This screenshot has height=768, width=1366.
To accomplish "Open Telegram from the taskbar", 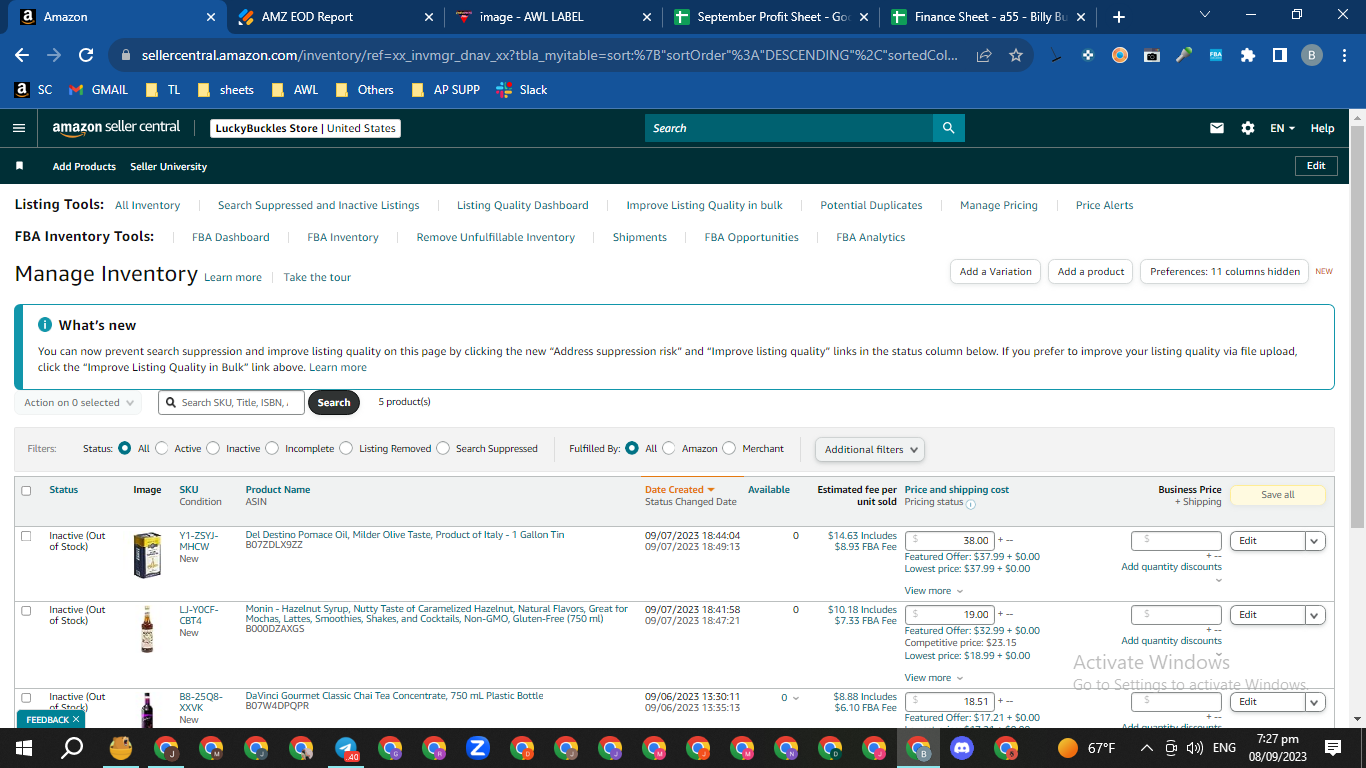I will pyautogui.click(x=346, y=748).
